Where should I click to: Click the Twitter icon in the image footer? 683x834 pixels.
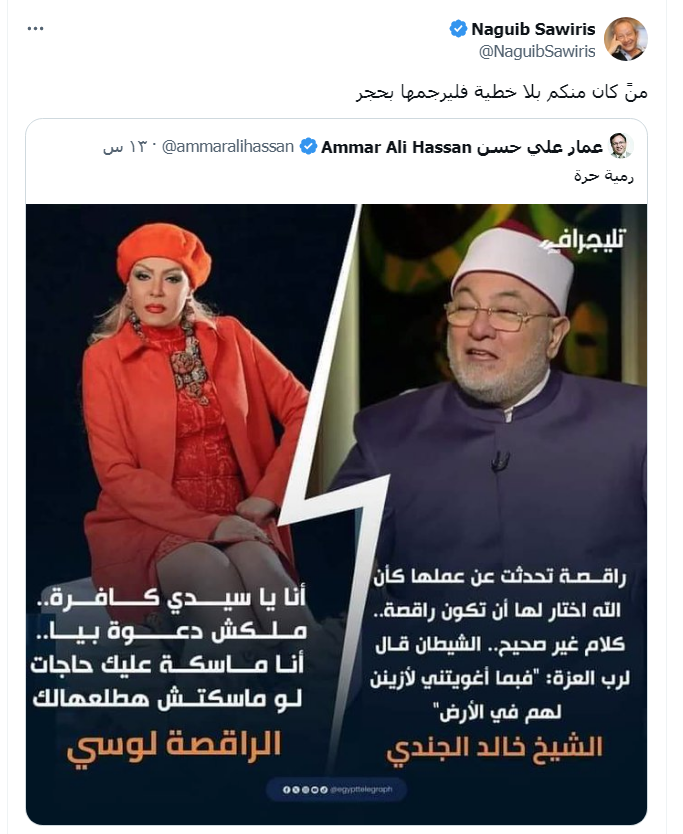click(296, 790)
